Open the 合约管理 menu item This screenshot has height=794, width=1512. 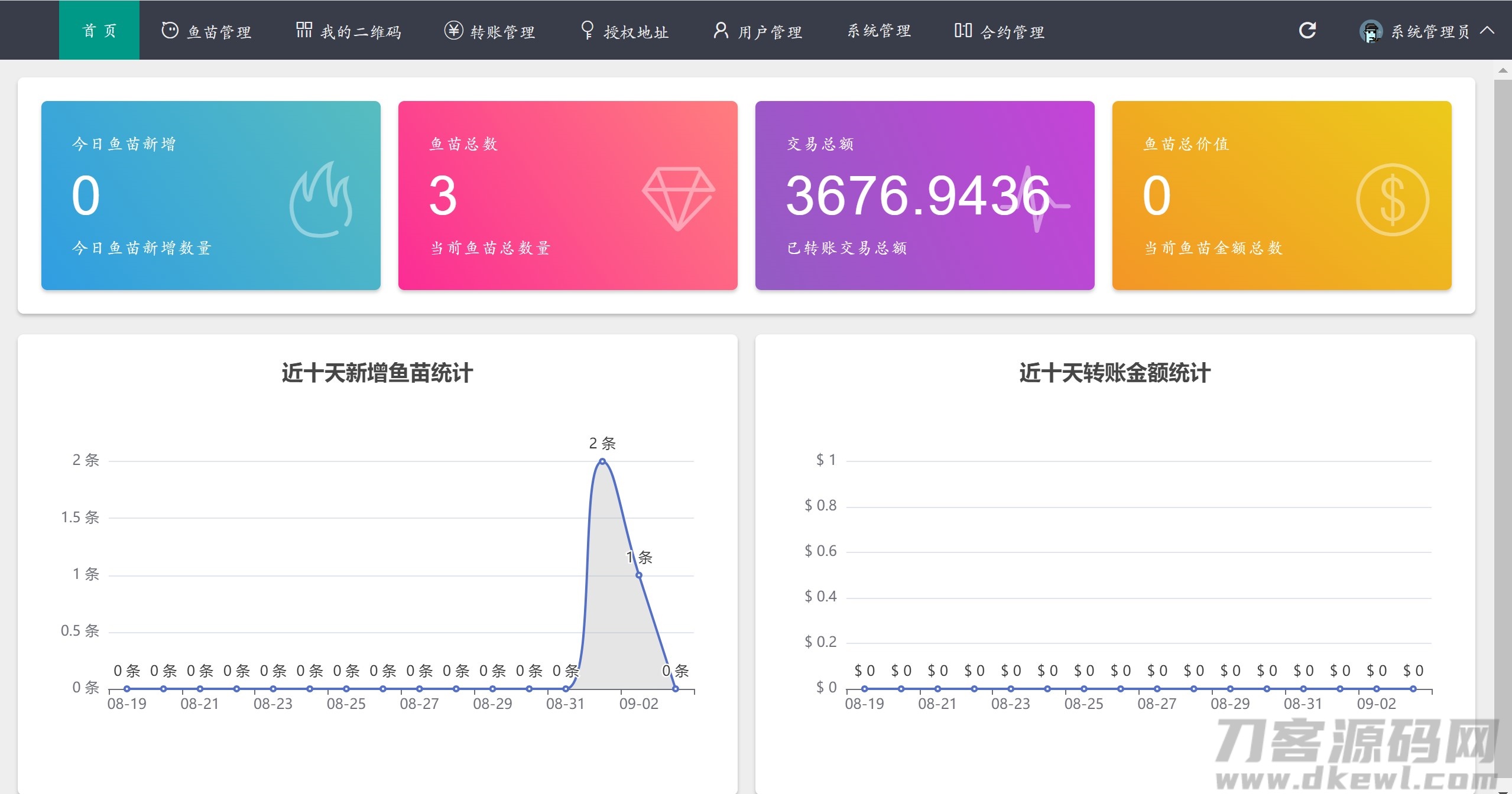pyautogui.click(x=1012, y=32)
